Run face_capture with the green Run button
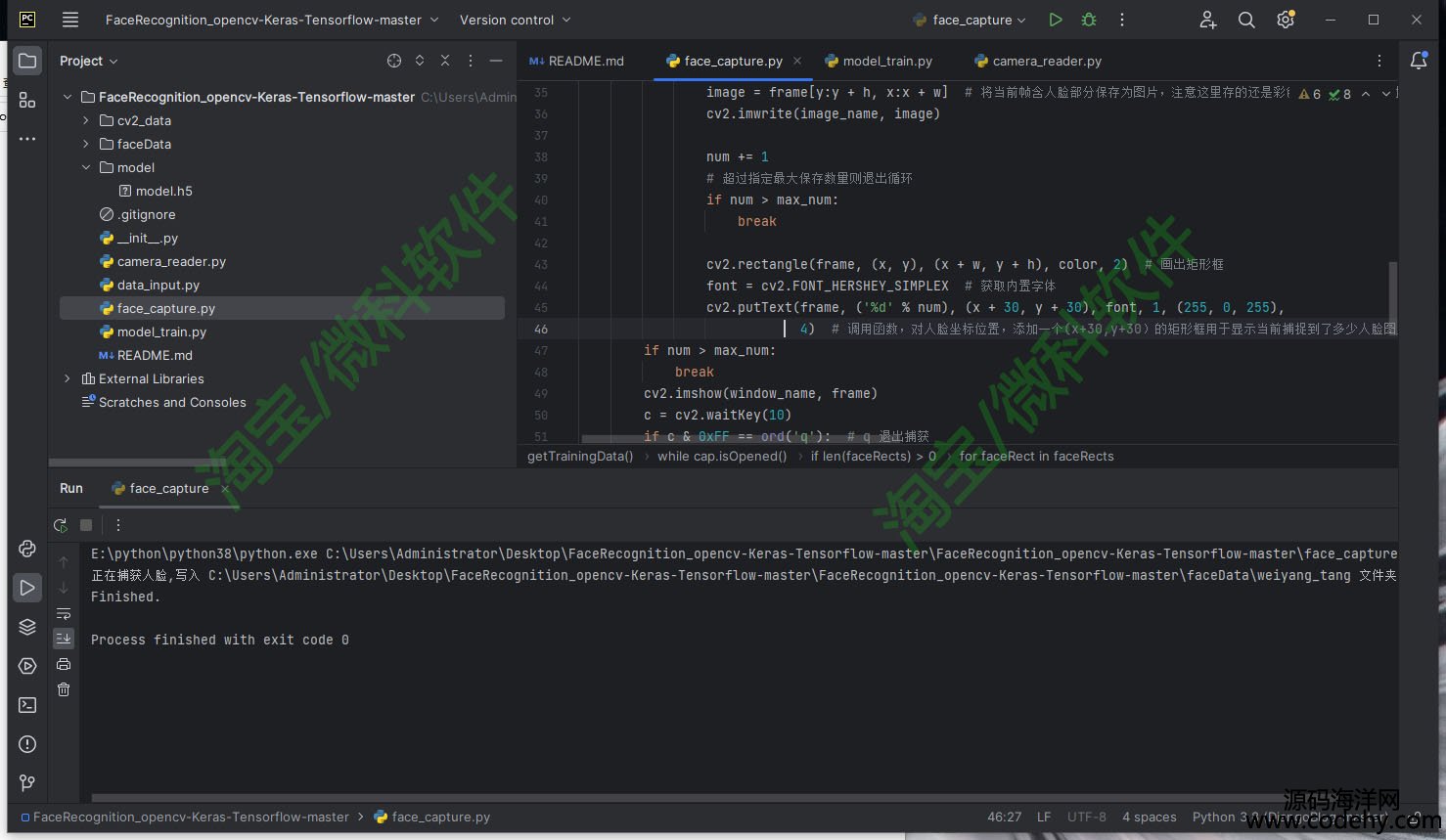 [1055, 20]
